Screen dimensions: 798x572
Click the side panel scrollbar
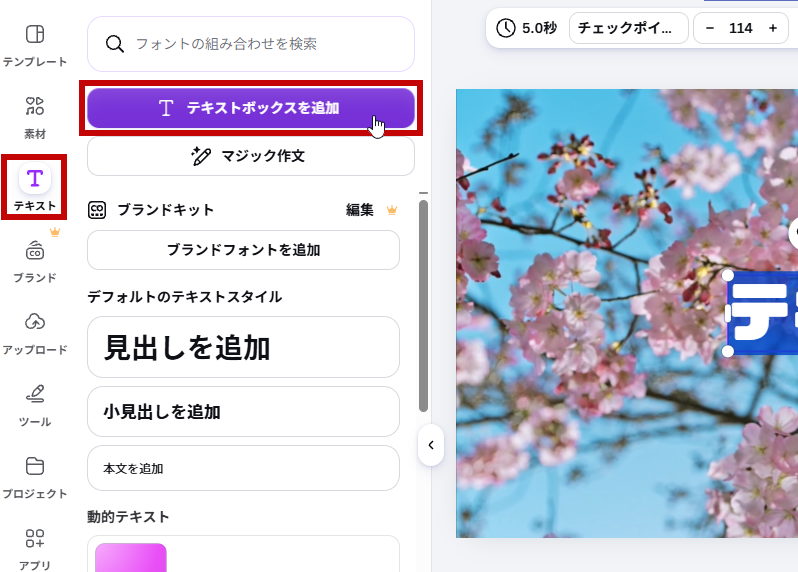click(423, 305)
